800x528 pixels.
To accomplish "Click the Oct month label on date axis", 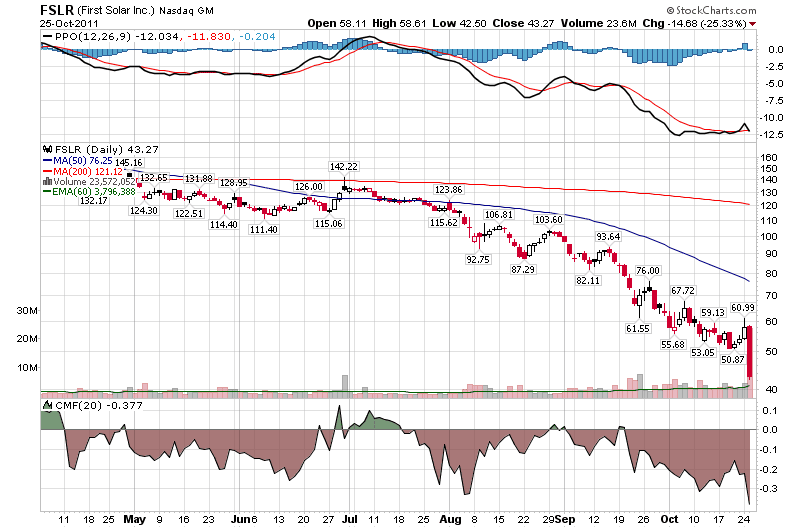I will click(x=669, y=519).
